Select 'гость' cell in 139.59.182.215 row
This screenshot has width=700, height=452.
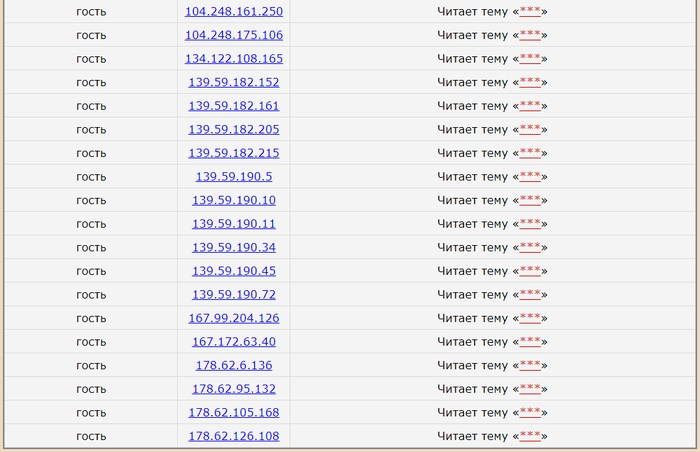(x=91, y=154)
